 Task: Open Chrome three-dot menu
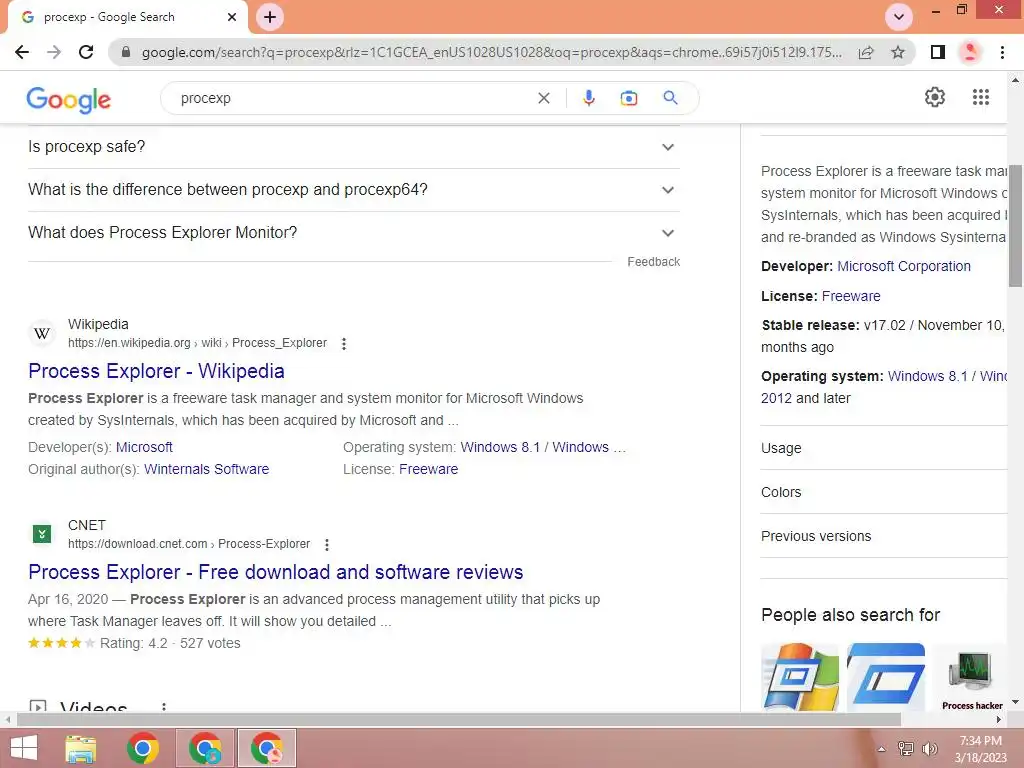[x=1002, y=52]
